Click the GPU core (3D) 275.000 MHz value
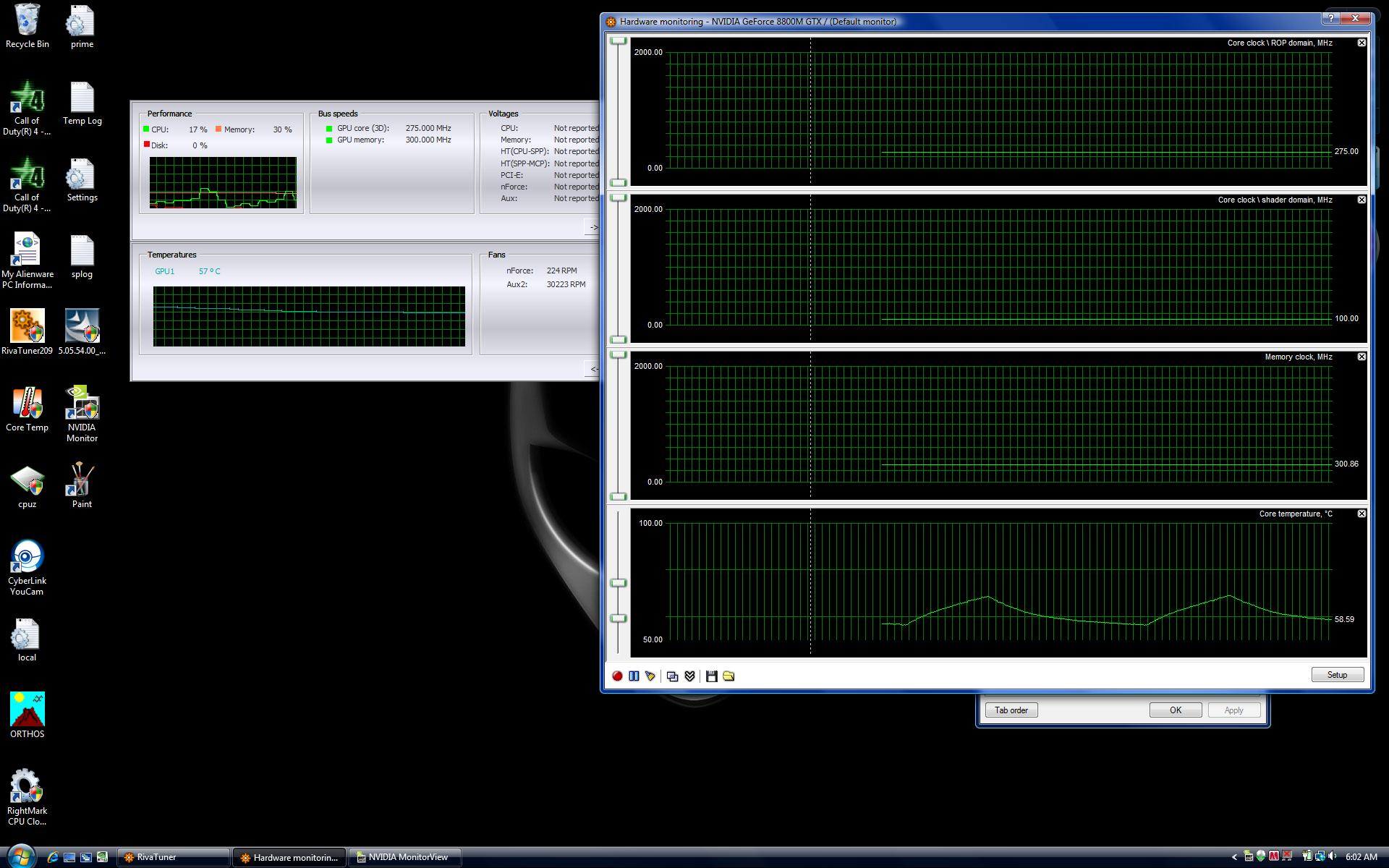Screen dimensions: 1389x868 428,128
